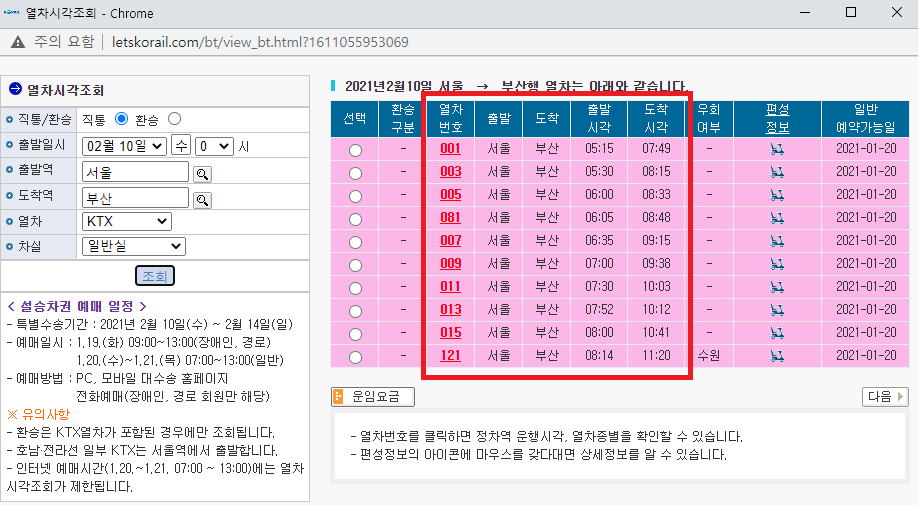Viewport: 920px width, 506px height.
Task: Open the departure hour dropdown
Action: 214,146
